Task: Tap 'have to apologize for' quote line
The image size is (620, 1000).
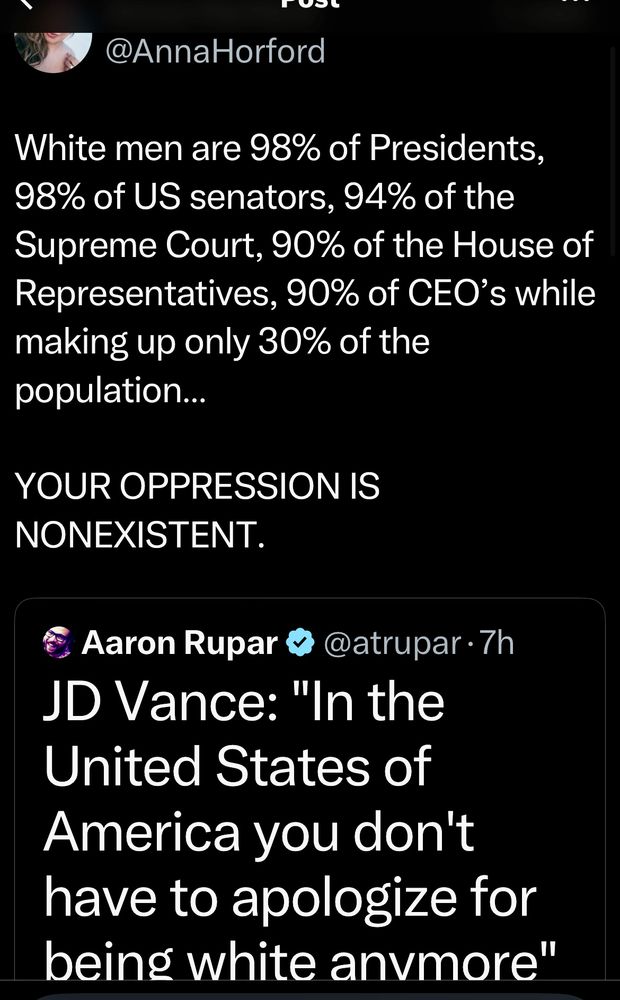Action: pos(290,899)
